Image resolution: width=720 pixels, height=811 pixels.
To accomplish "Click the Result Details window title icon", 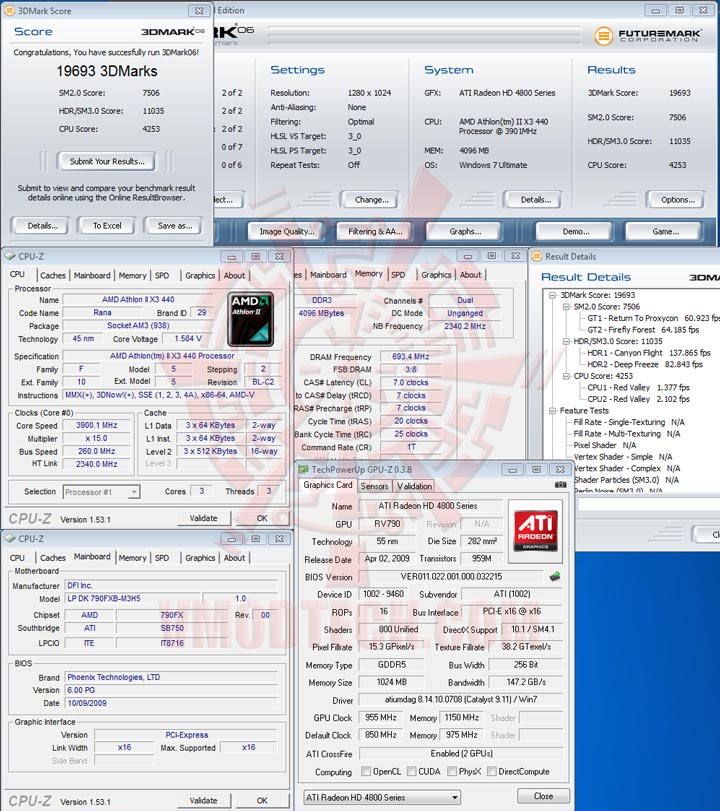I will click(x=537, y=256).
